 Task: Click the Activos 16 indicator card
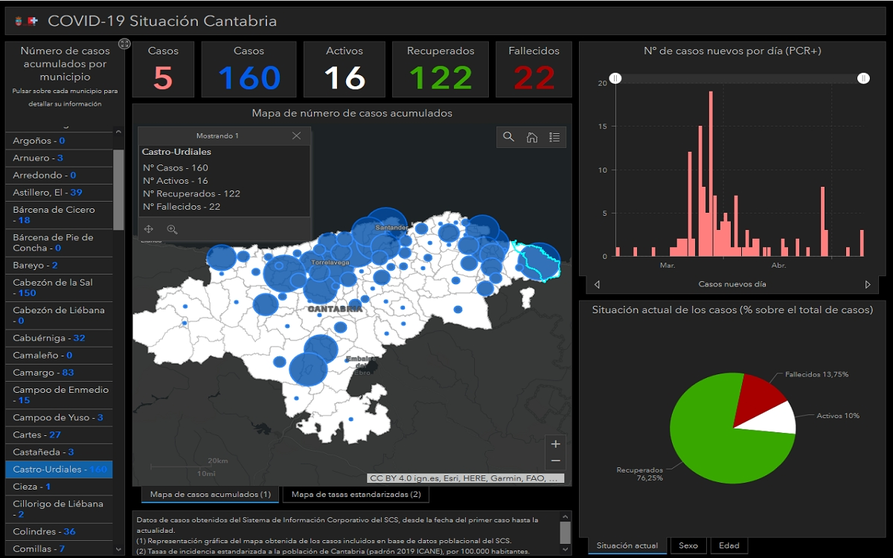[x=344, y=69]
